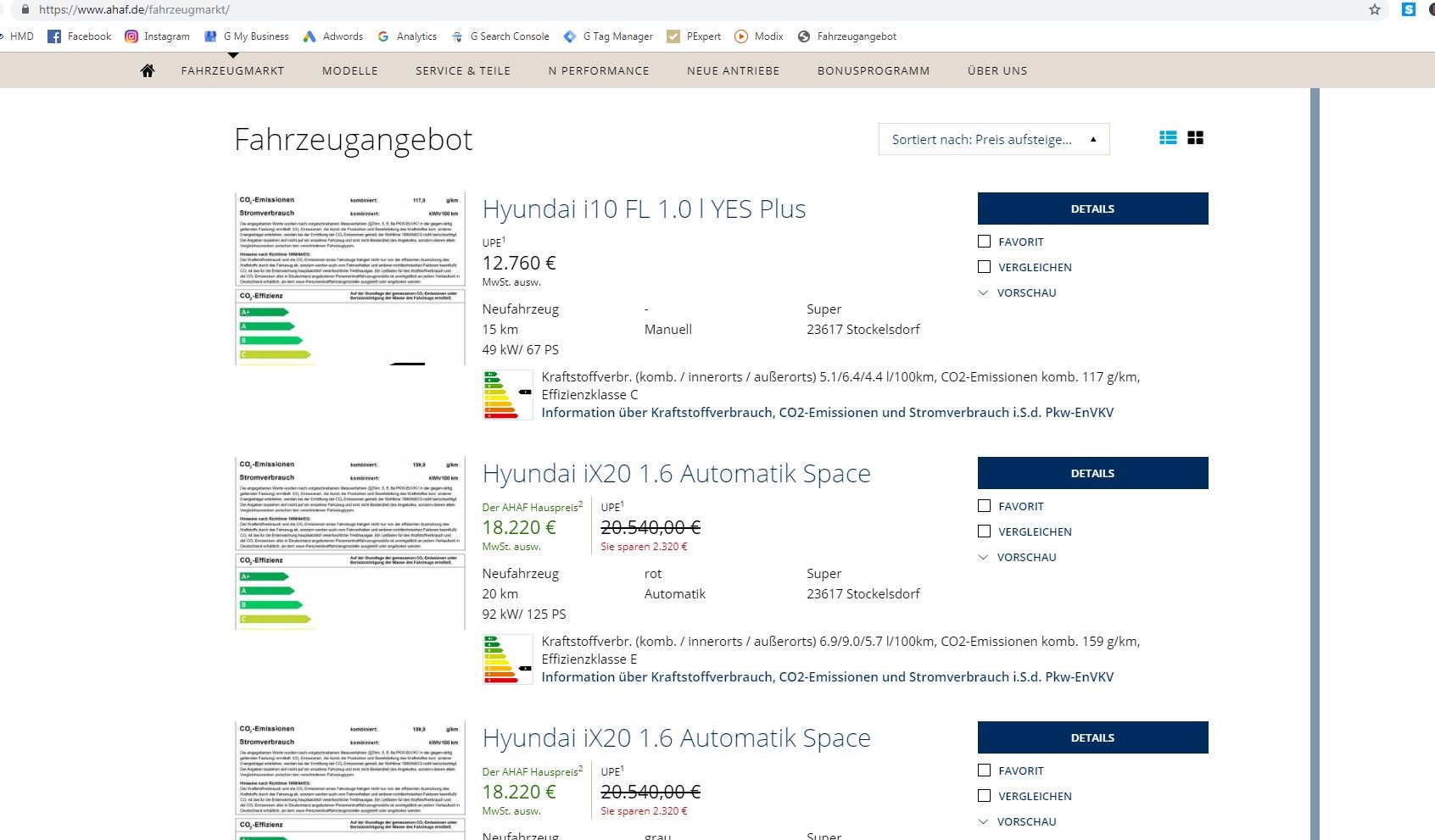The width and height of the screenshot is (1435, 840).
Task: Click Details button for second iX20
Action: click(1092, 737)
